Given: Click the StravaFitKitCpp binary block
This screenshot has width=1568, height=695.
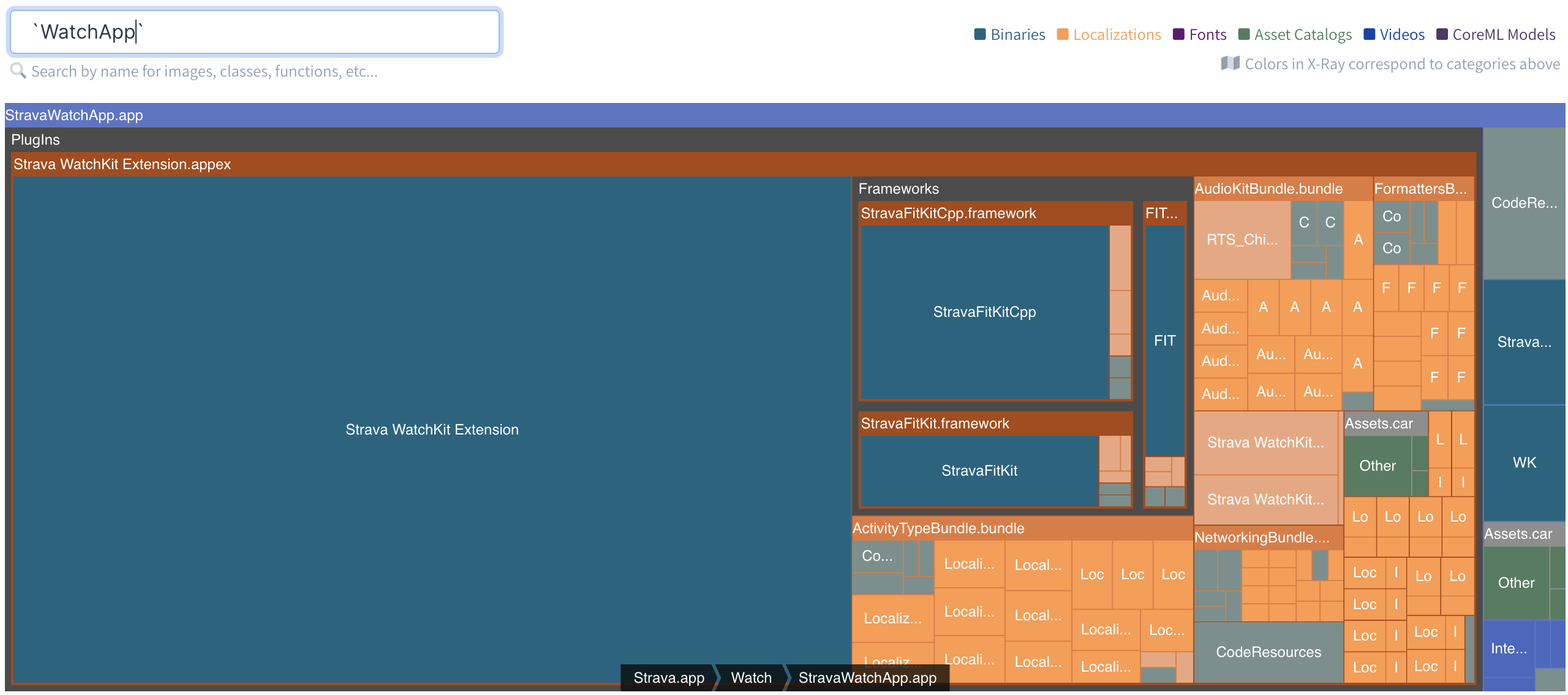Looking at the screenshot, I should click(x=984, y=312).
